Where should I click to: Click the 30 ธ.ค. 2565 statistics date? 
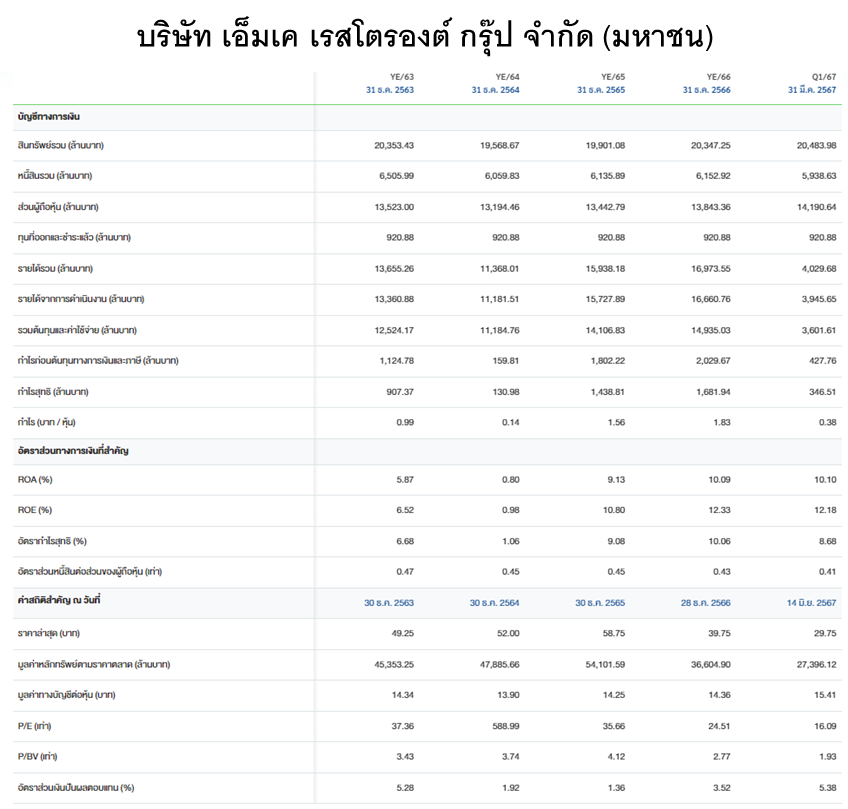coord(600,602)
